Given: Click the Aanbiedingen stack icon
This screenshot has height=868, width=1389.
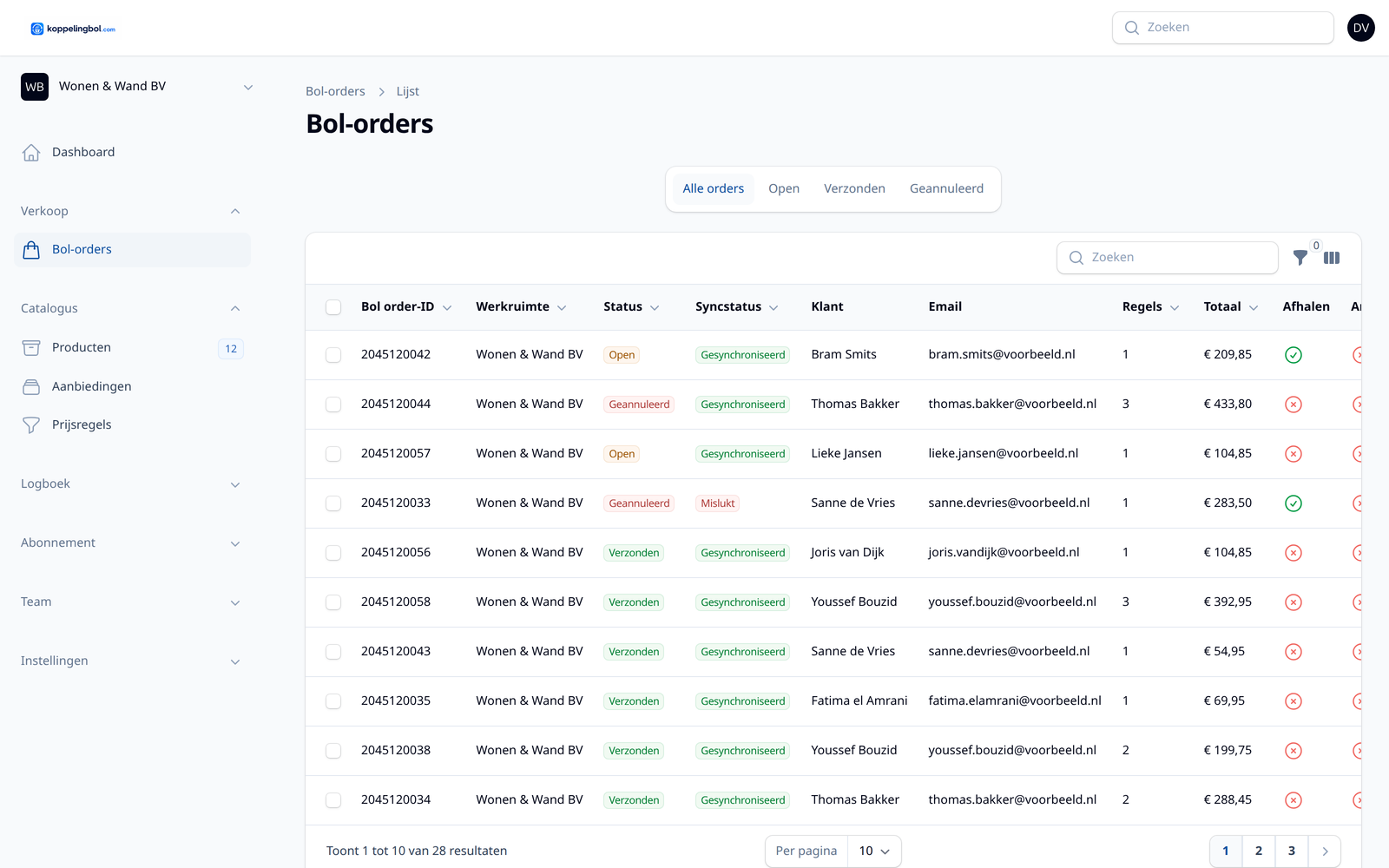Looking at the screenshot, I should [x=31, y=387].
